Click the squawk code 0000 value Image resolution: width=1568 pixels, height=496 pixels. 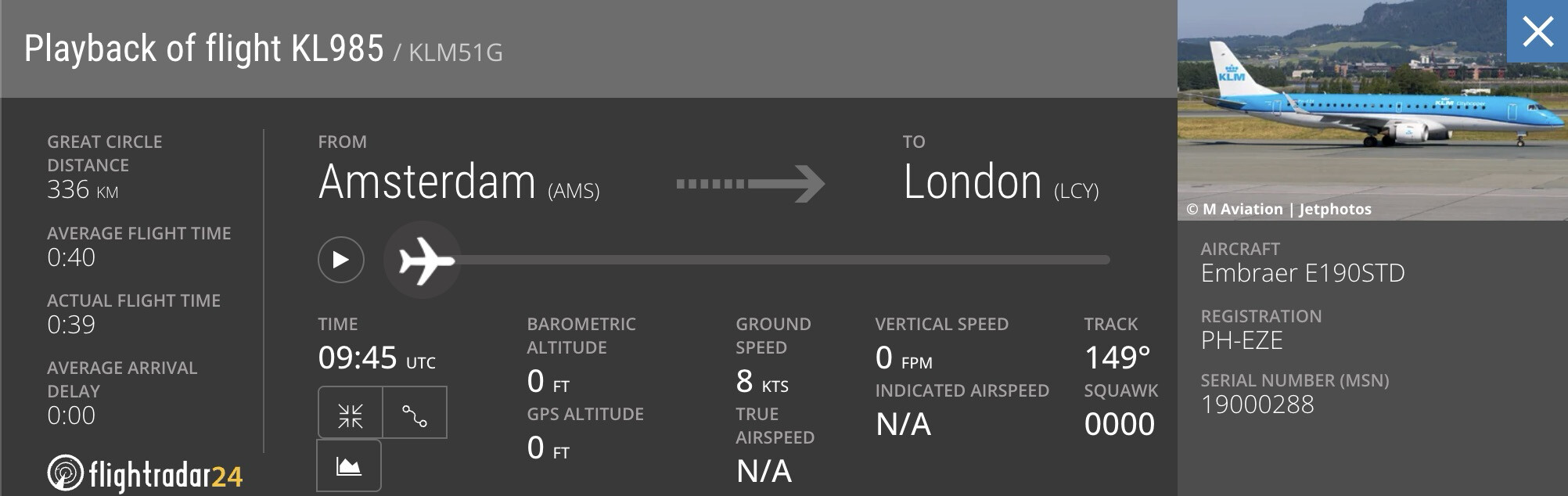[1119, 424]
